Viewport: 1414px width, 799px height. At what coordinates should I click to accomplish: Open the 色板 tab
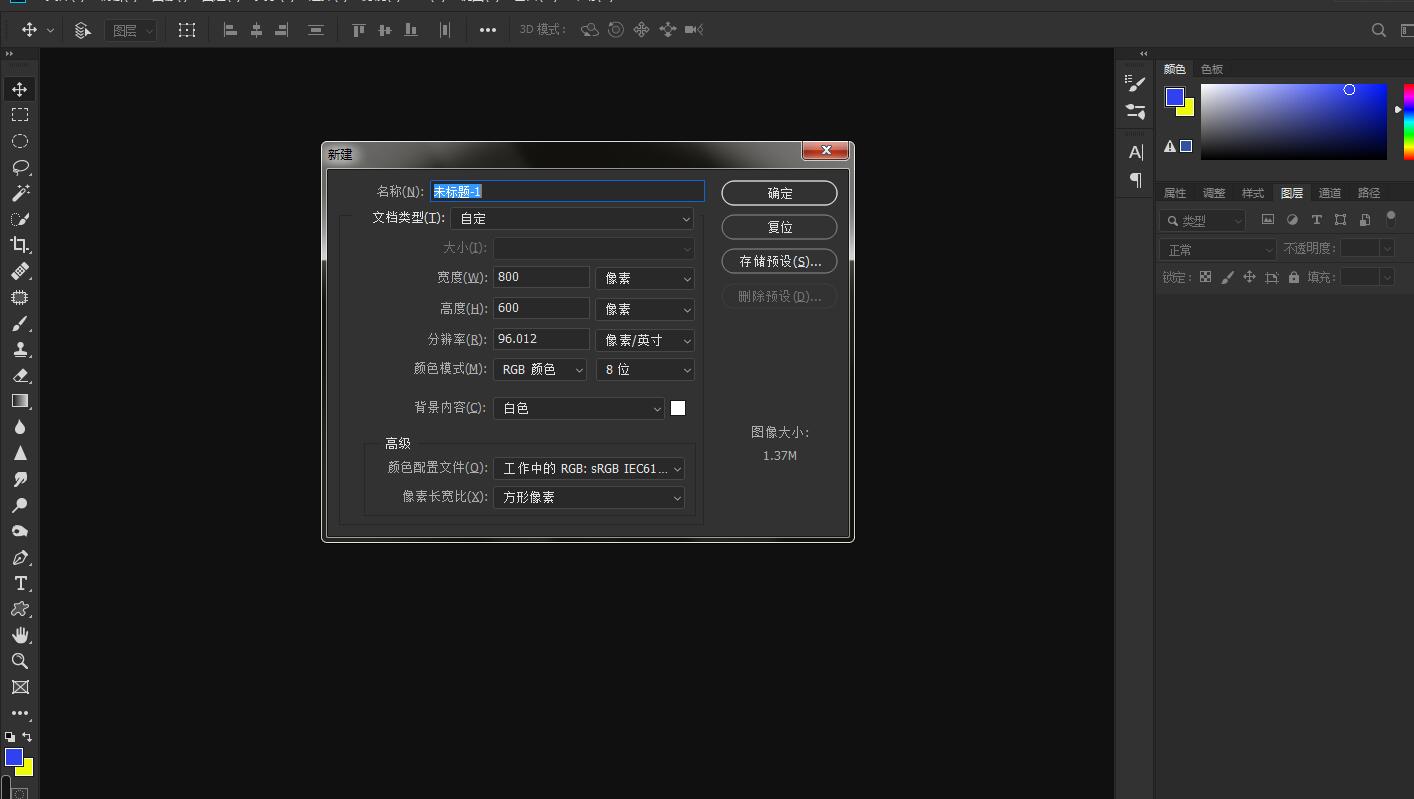coord(1212,69)
